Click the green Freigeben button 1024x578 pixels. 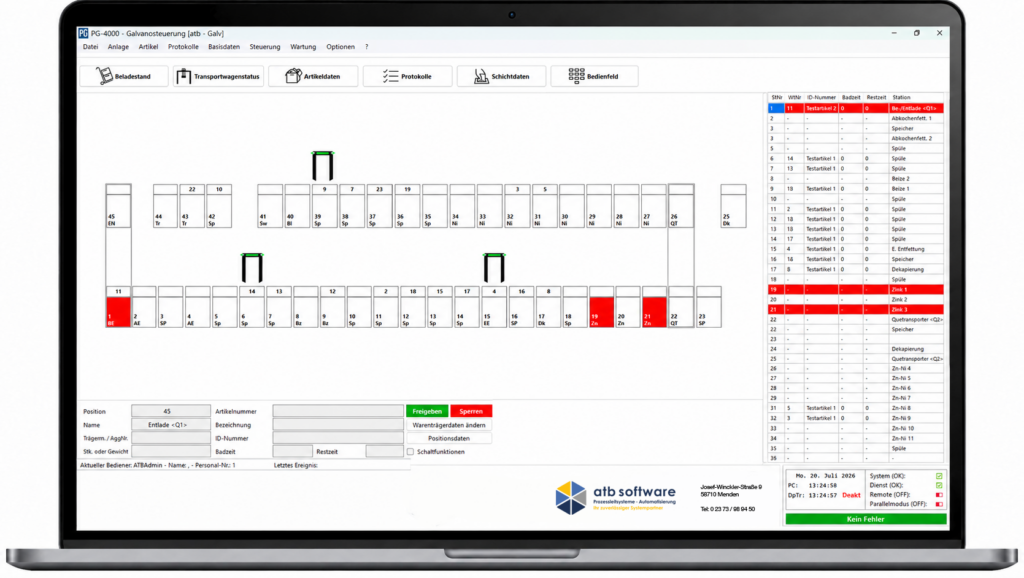[427, 411]
